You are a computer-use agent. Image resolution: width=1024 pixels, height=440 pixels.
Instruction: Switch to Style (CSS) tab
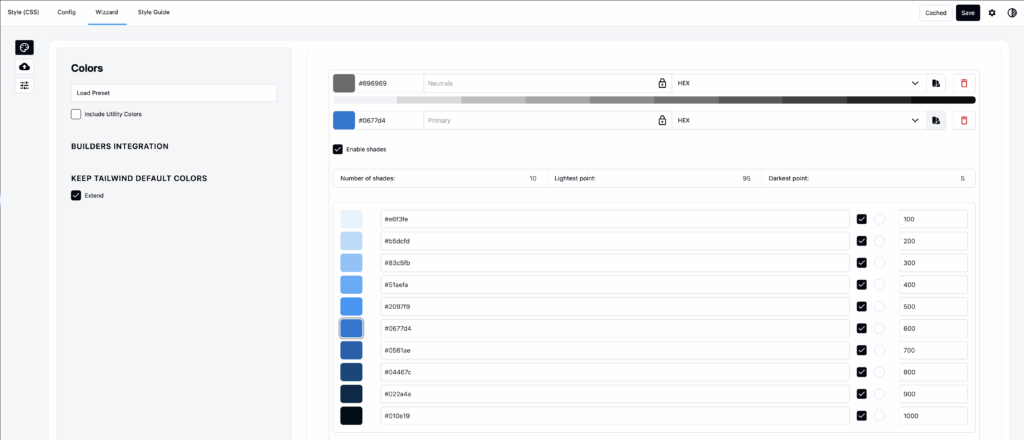click(x=23, y=12)
